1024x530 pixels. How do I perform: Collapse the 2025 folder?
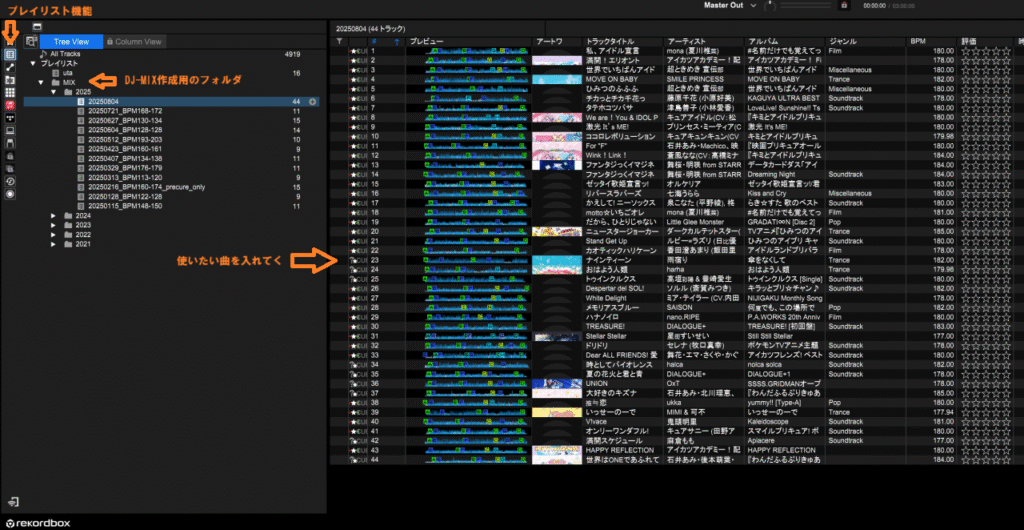click(54, 93)
